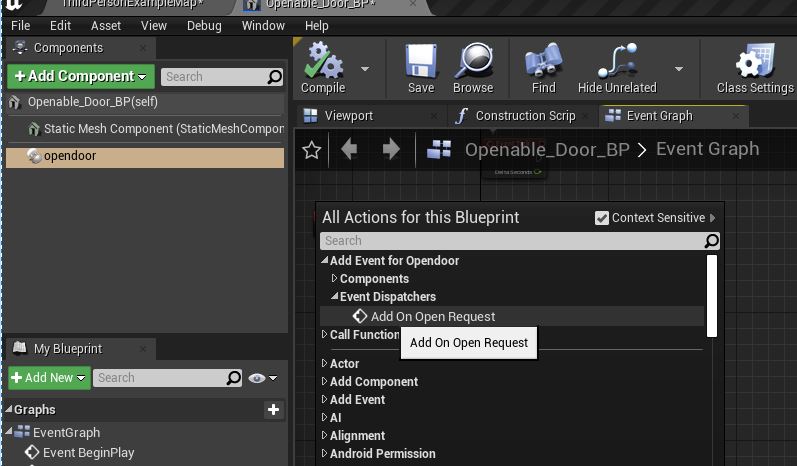Click the actions list vertical scrollbar

[712, 296]
